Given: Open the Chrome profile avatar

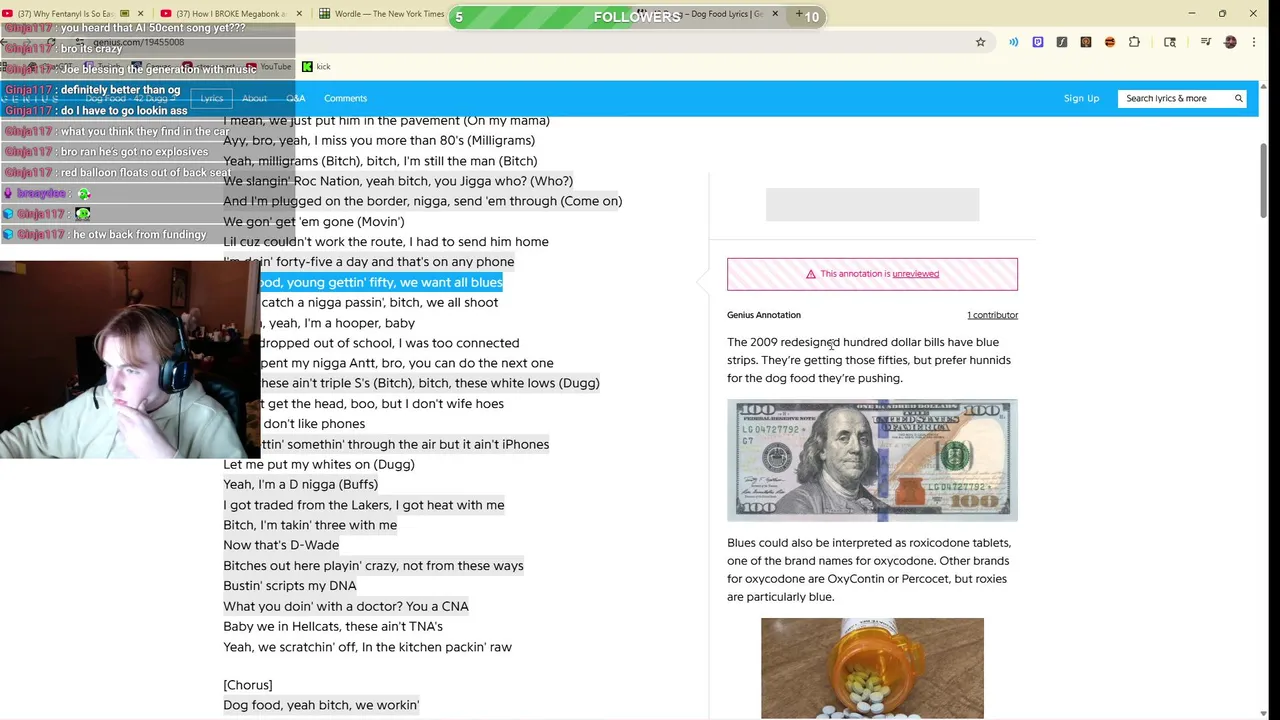Looking at the screenshot, I should (x=1230, y=42).
